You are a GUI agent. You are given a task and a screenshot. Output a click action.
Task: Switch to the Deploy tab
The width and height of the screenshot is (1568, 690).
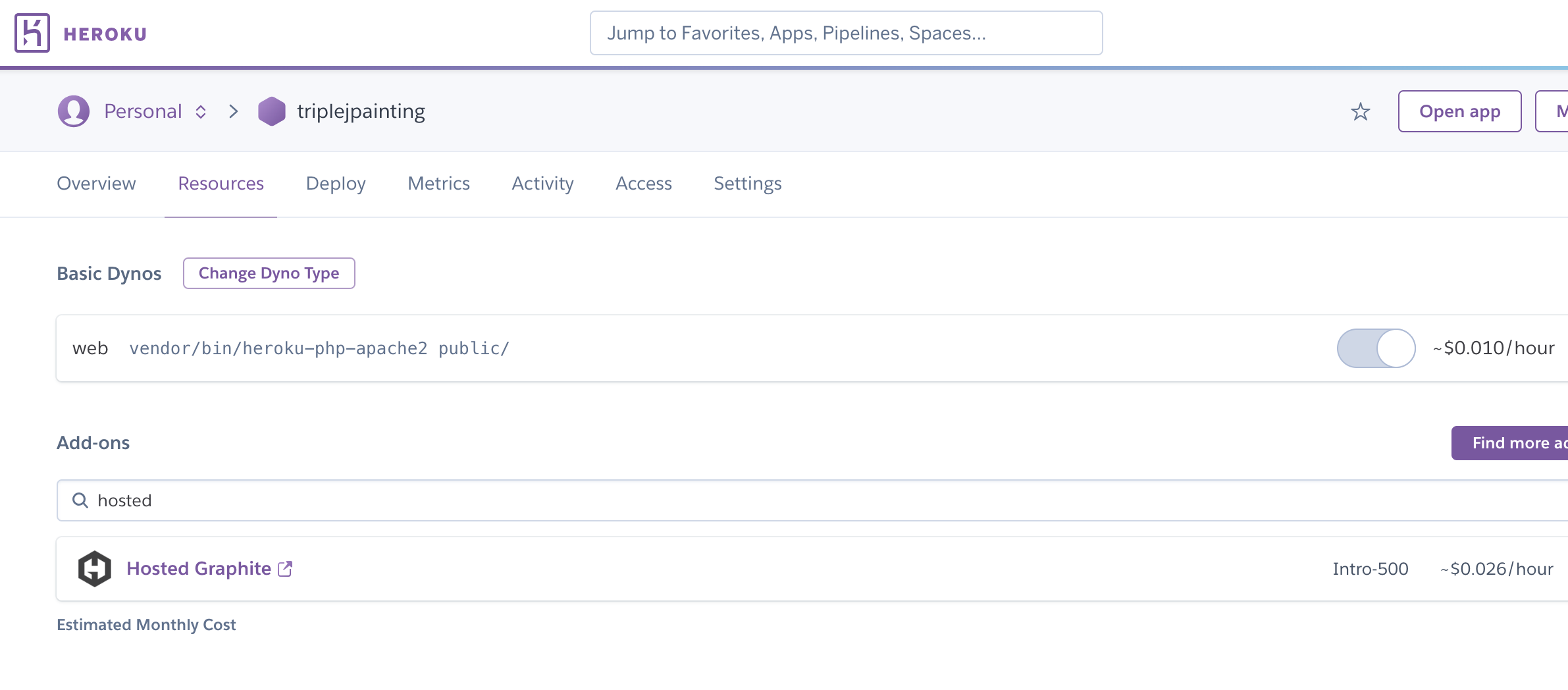[x=336, y=184]
